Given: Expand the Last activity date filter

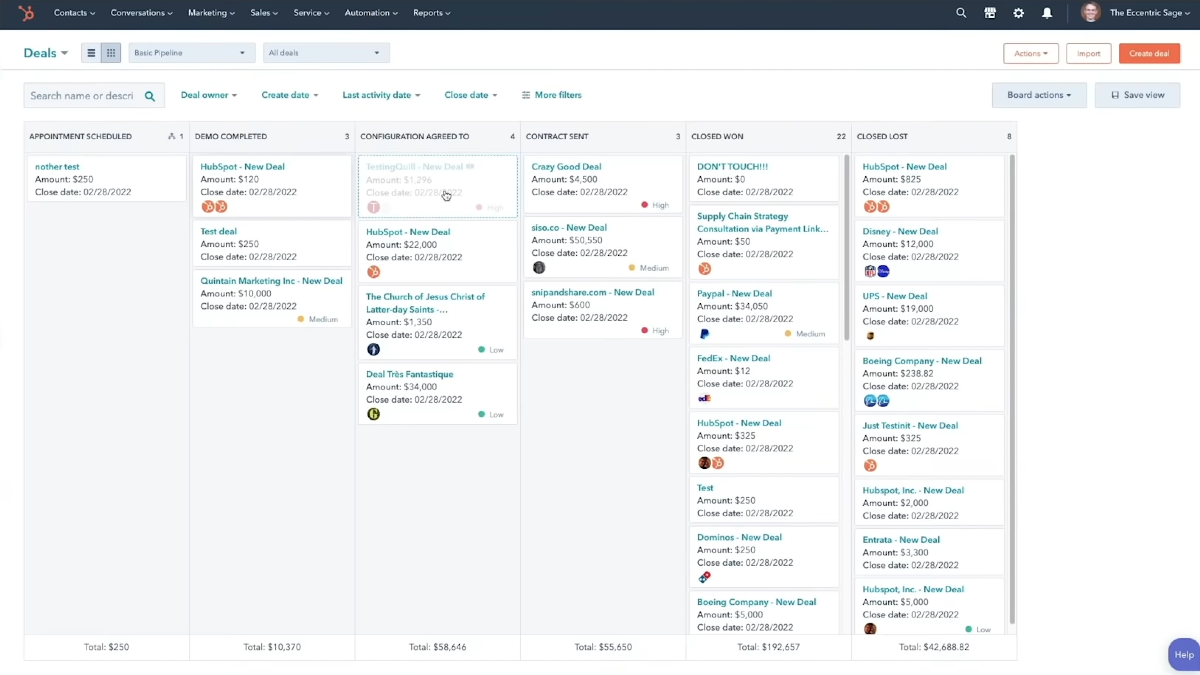Looking at the screenshot, I should coord(381,95).
